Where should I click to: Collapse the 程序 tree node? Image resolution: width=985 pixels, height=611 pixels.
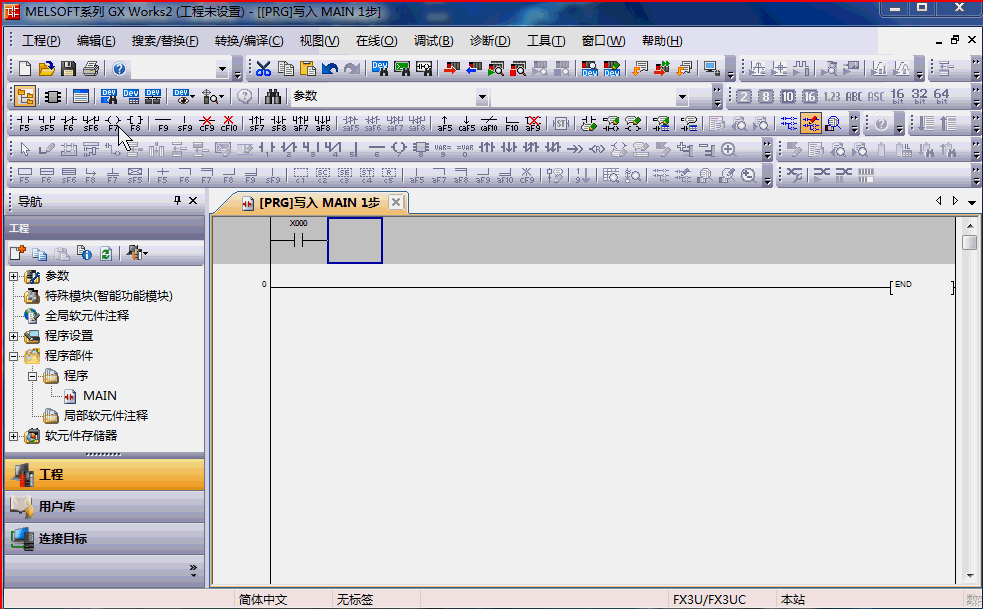click(x=33, y=376)
